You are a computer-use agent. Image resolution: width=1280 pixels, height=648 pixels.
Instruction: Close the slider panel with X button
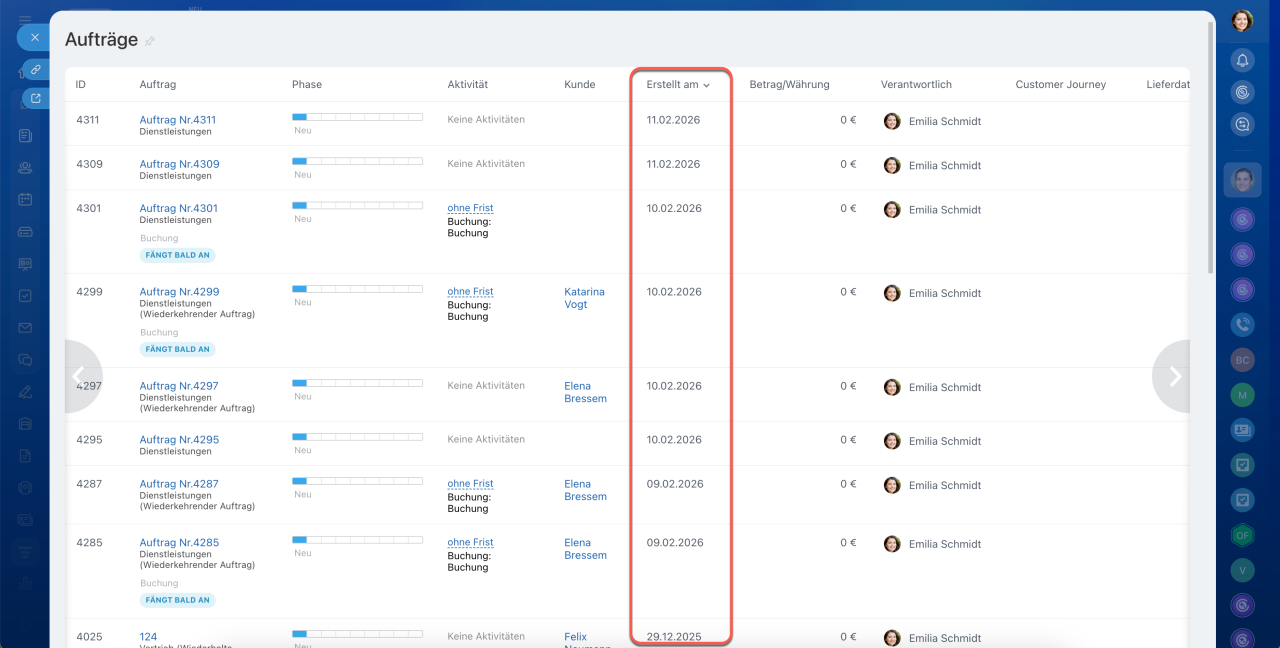click(x=34, y=37)
